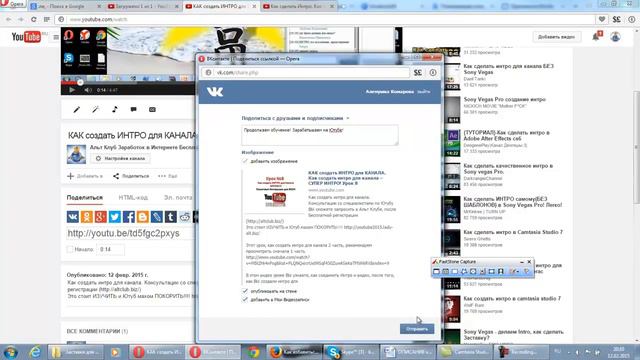The height and width of the screenshot is (360, 640).
Task: Choose FastStone capture freehand region tool
Action: [464, 271]
